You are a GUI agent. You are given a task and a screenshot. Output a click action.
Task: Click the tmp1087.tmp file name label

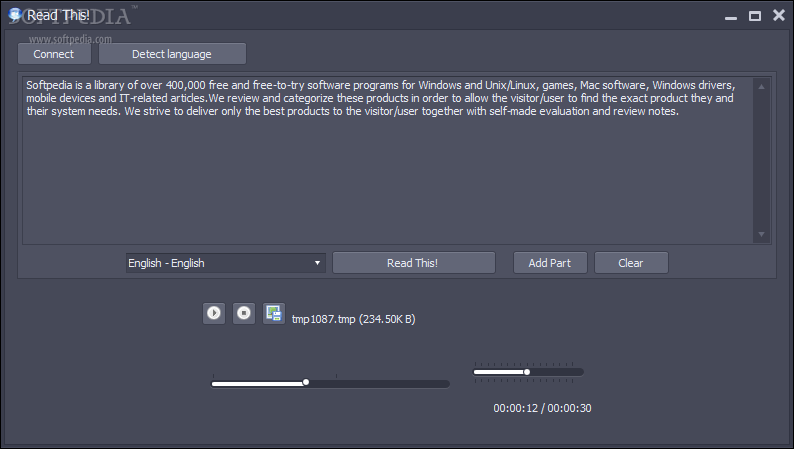click(353, 319)
